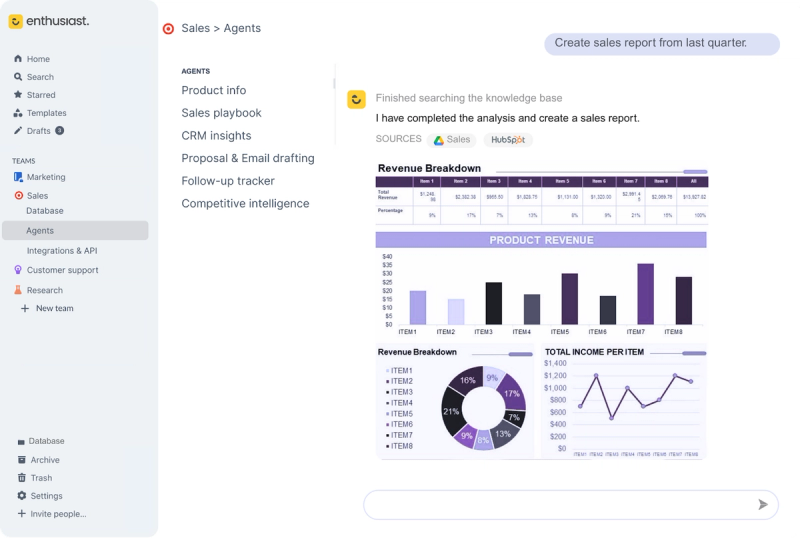Open the Product info agent
The image size is (800, 538).
[214, 90]
